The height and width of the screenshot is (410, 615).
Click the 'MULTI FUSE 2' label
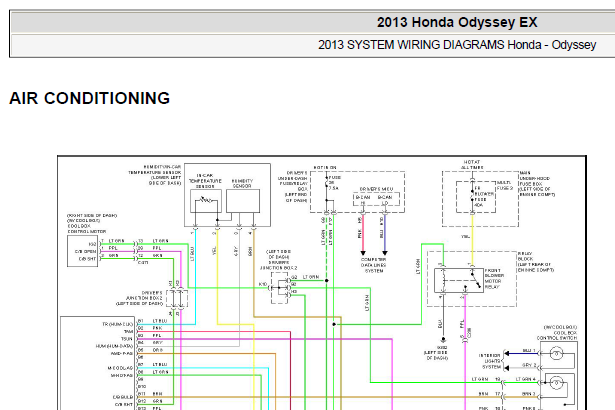(x=505, y=186)
